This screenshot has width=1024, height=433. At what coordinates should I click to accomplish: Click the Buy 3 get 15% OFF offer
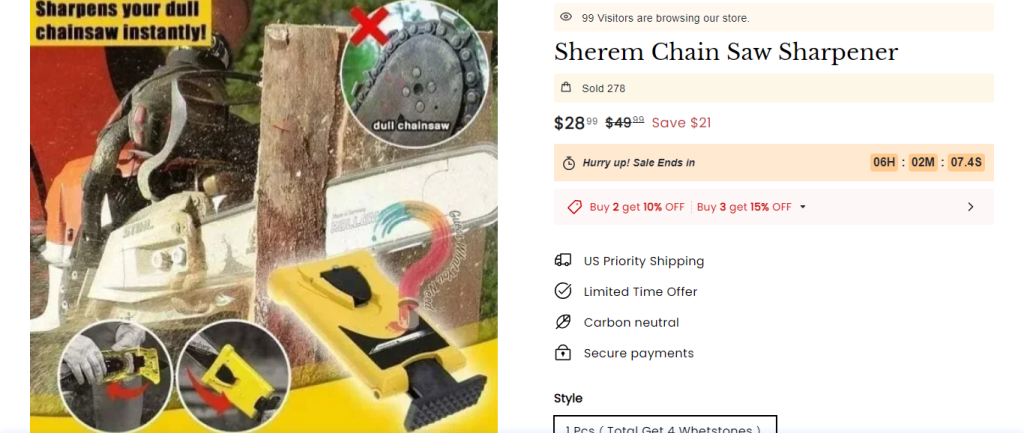744,207
